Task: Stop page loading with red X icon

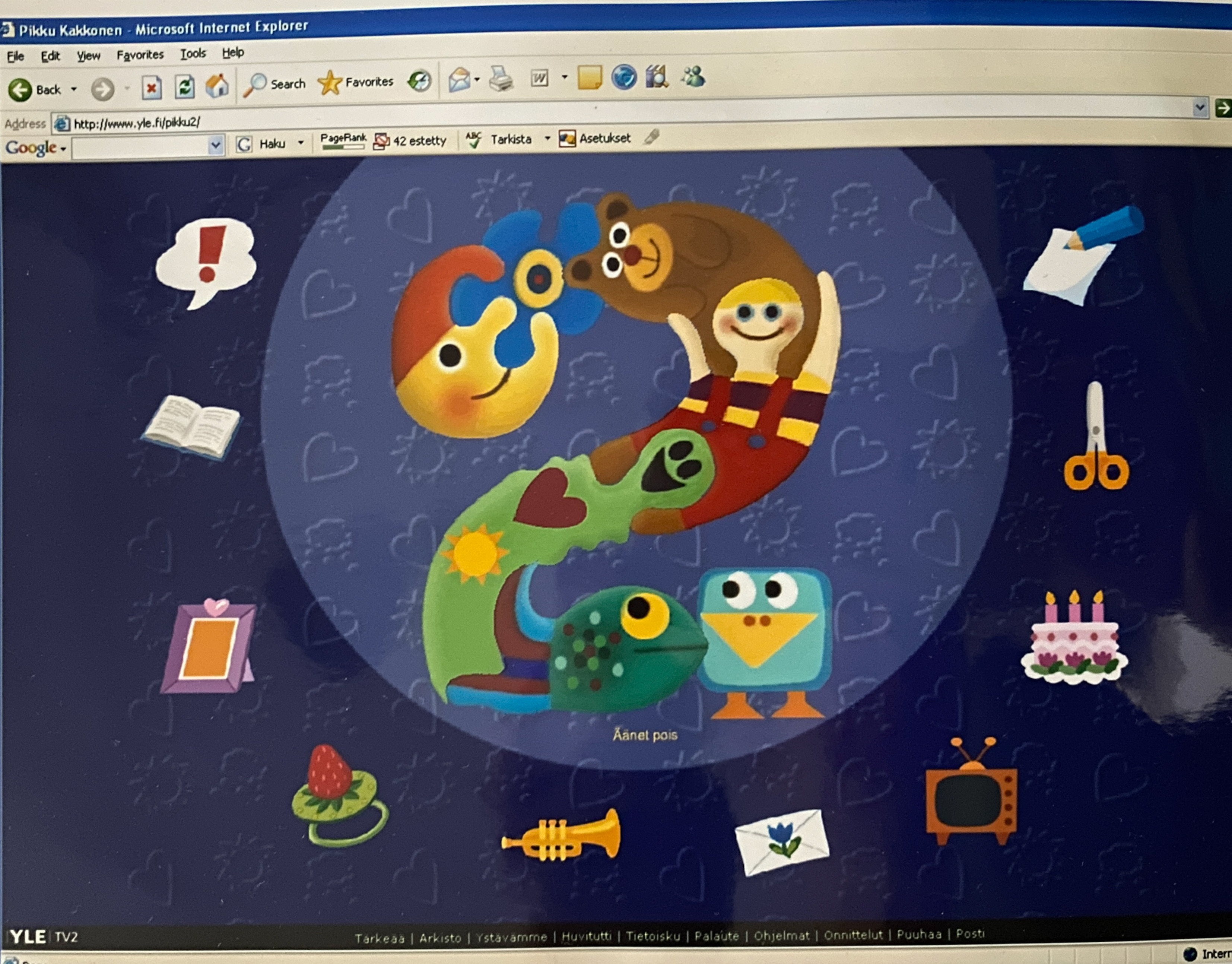Action: [x=151, y=88]
